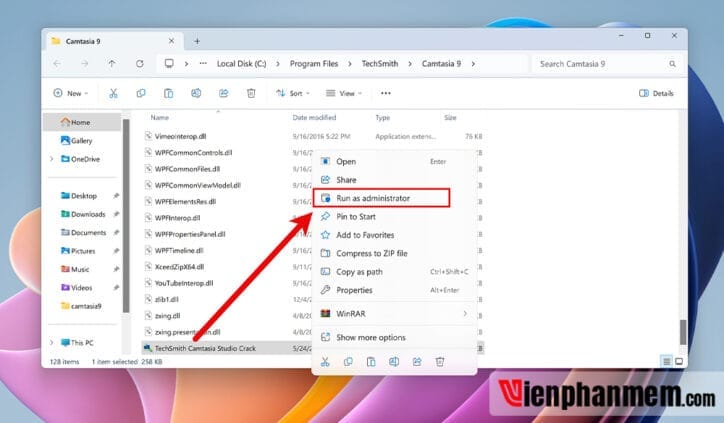Sort by the Type column header
This screenshot has height=423, width=724.
(x=383, y=118)
